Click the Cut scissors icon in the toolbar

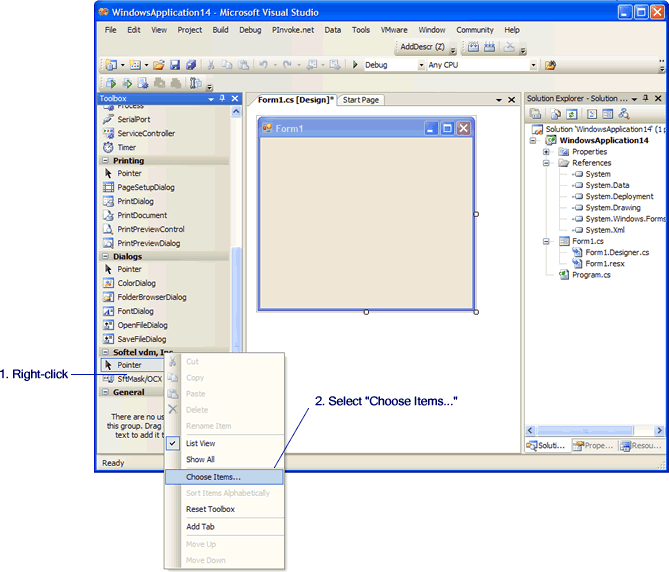[x=211, y=65]
